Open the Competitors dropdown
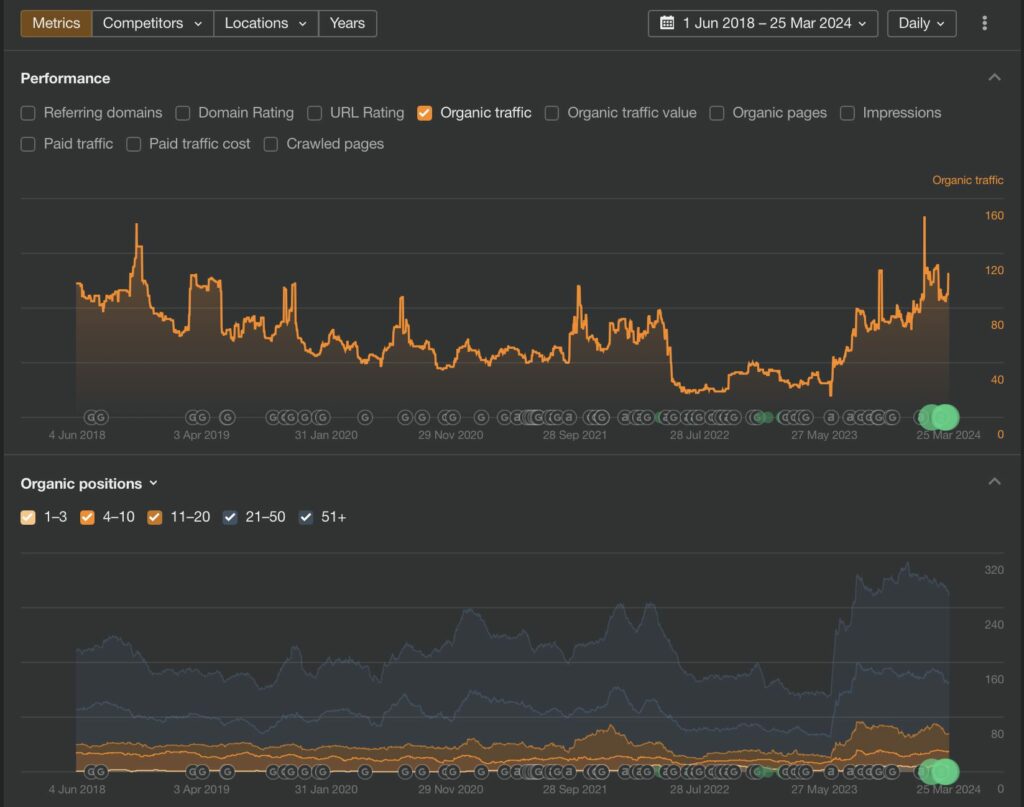The image size is (1024, 807). (152, 23)
